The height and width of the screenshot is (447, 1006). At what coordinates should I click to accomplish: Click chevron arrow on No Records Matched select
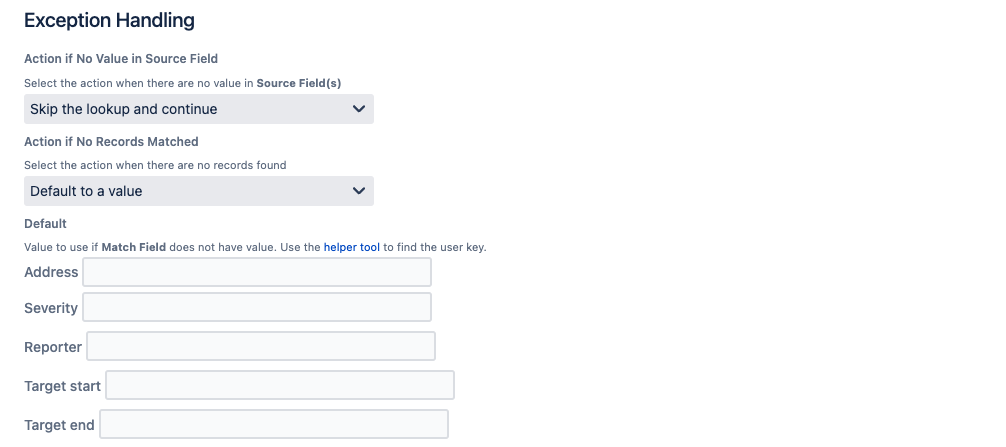(x=359, y=191)
